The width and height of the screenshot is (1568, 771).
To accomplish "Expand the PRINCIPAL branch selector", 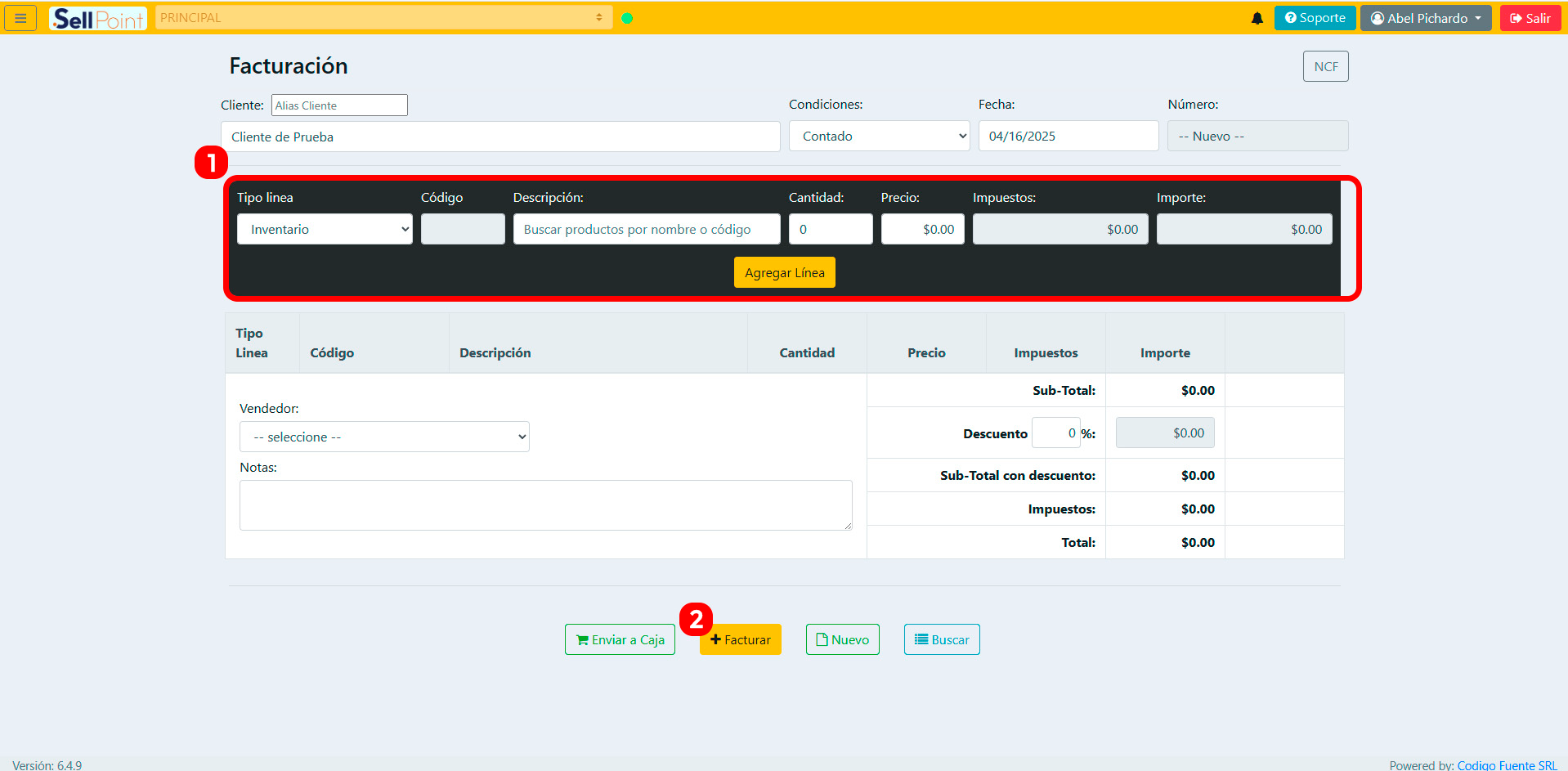I will tap(383, 18).
